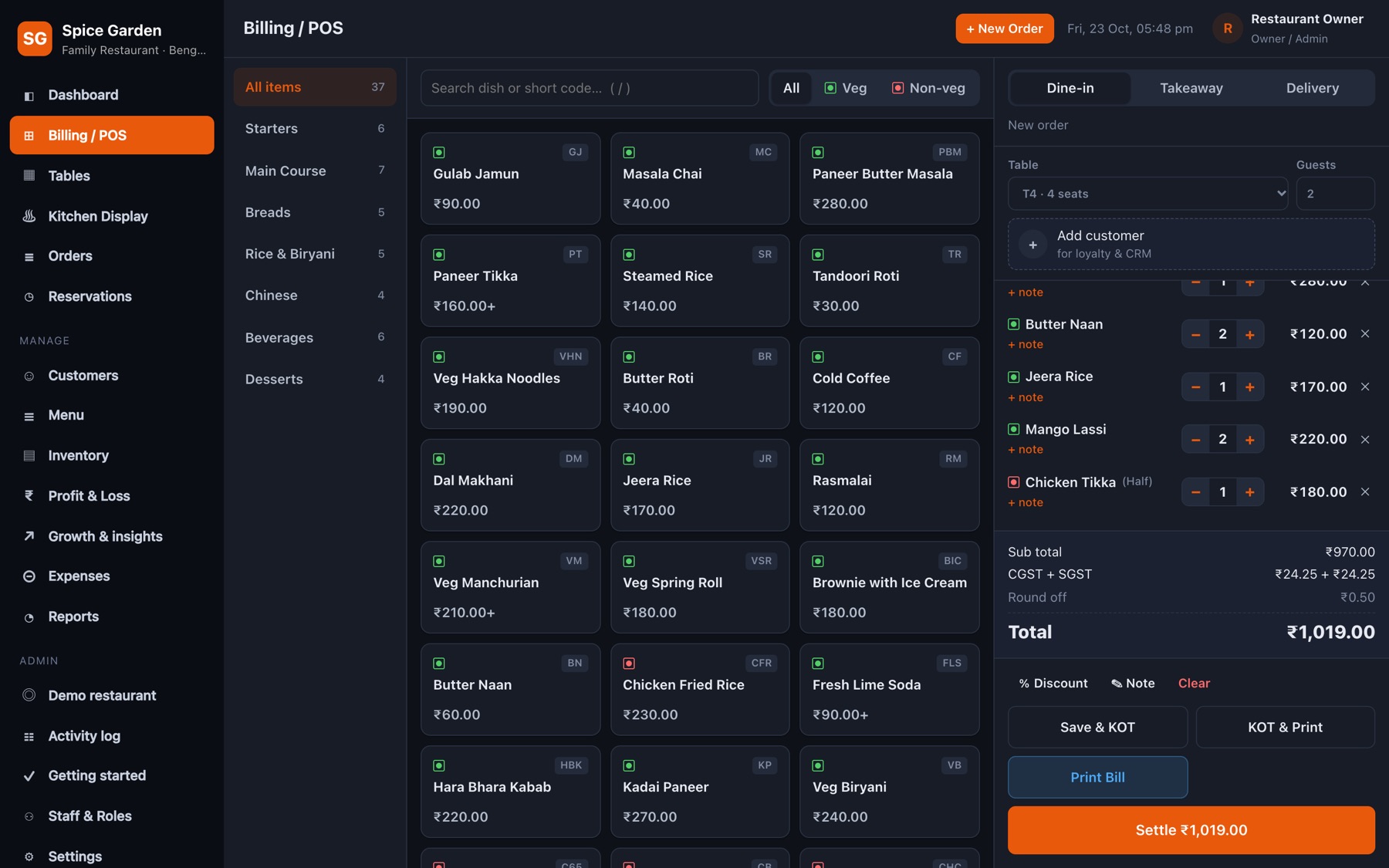The image size is (1389, 868).
Task: Click the Tables grid icon
Action: 29,176
